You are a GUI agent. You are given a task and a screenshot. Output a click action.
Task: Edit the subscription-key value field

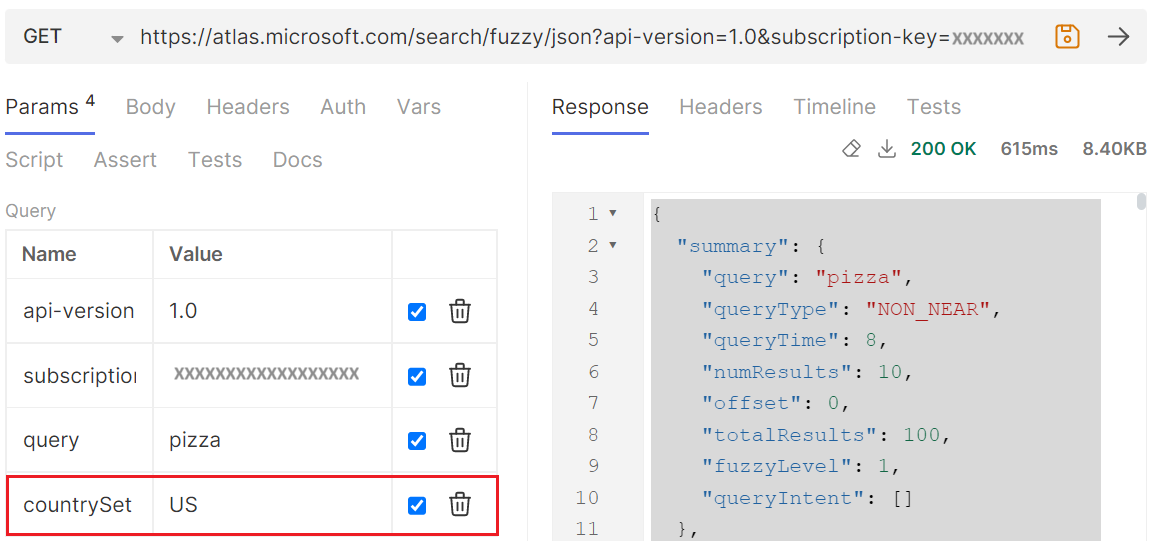click(x=272, y=376)
